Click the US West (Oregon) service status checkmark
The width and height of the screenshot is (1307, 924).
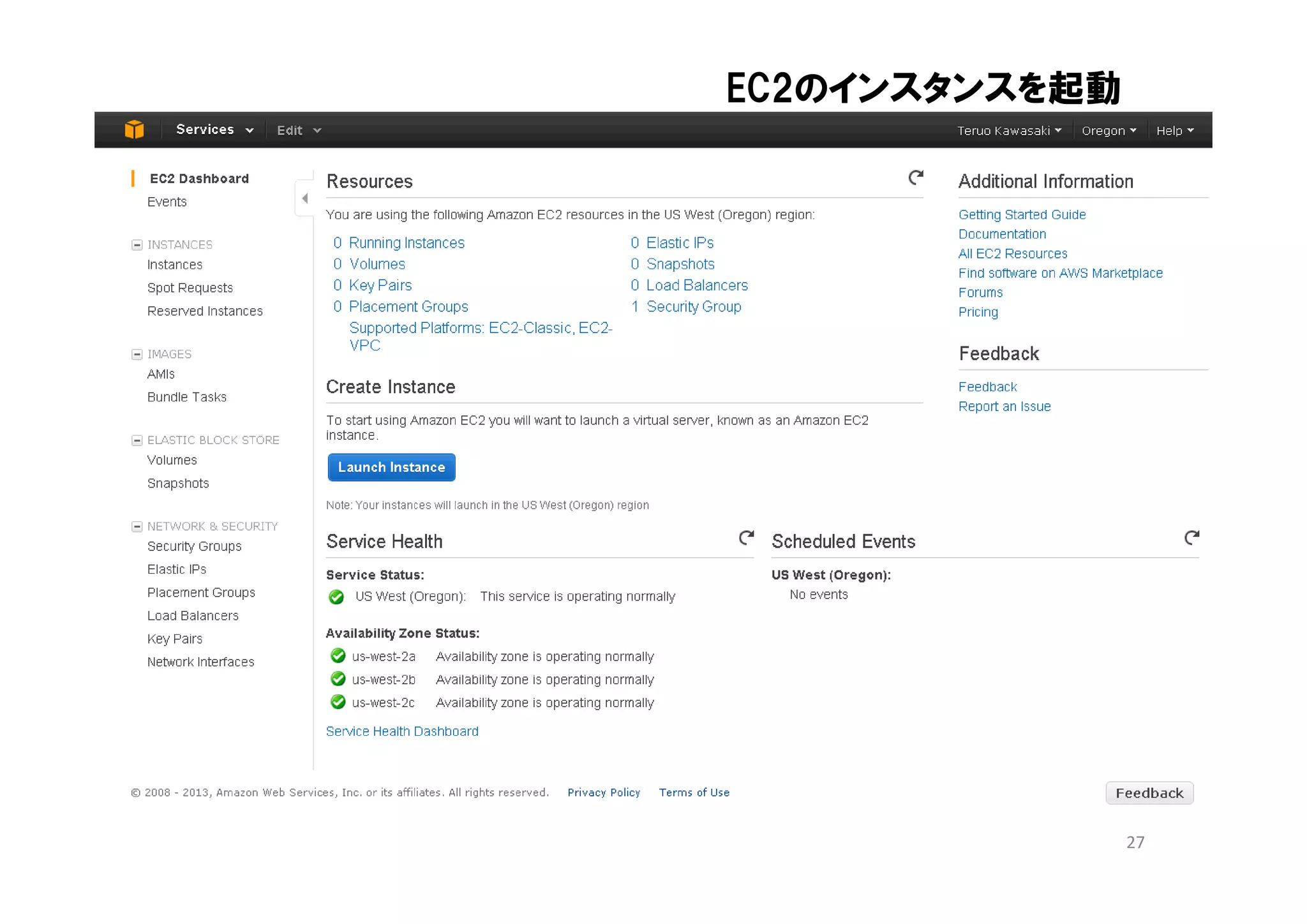pyautogui.click(x=336, y=597)
